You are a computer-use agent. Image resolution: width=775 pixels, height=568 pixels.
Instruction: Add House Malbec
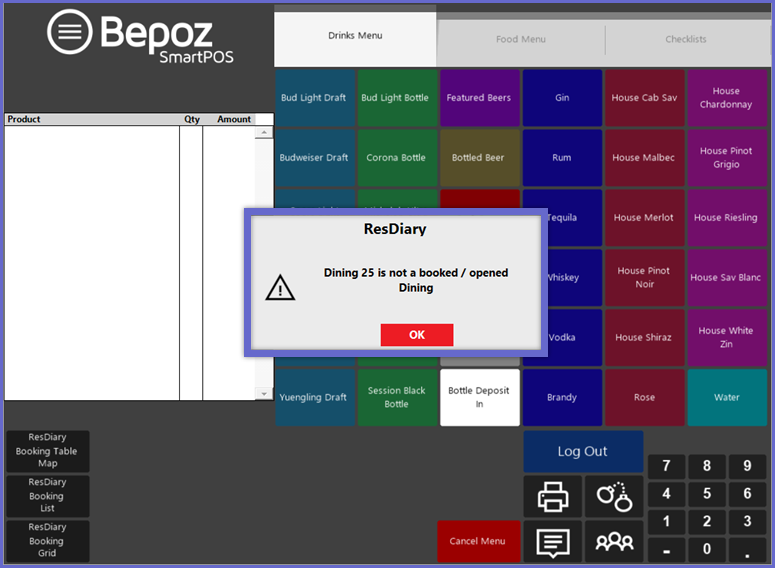click(x=645, y=158)
